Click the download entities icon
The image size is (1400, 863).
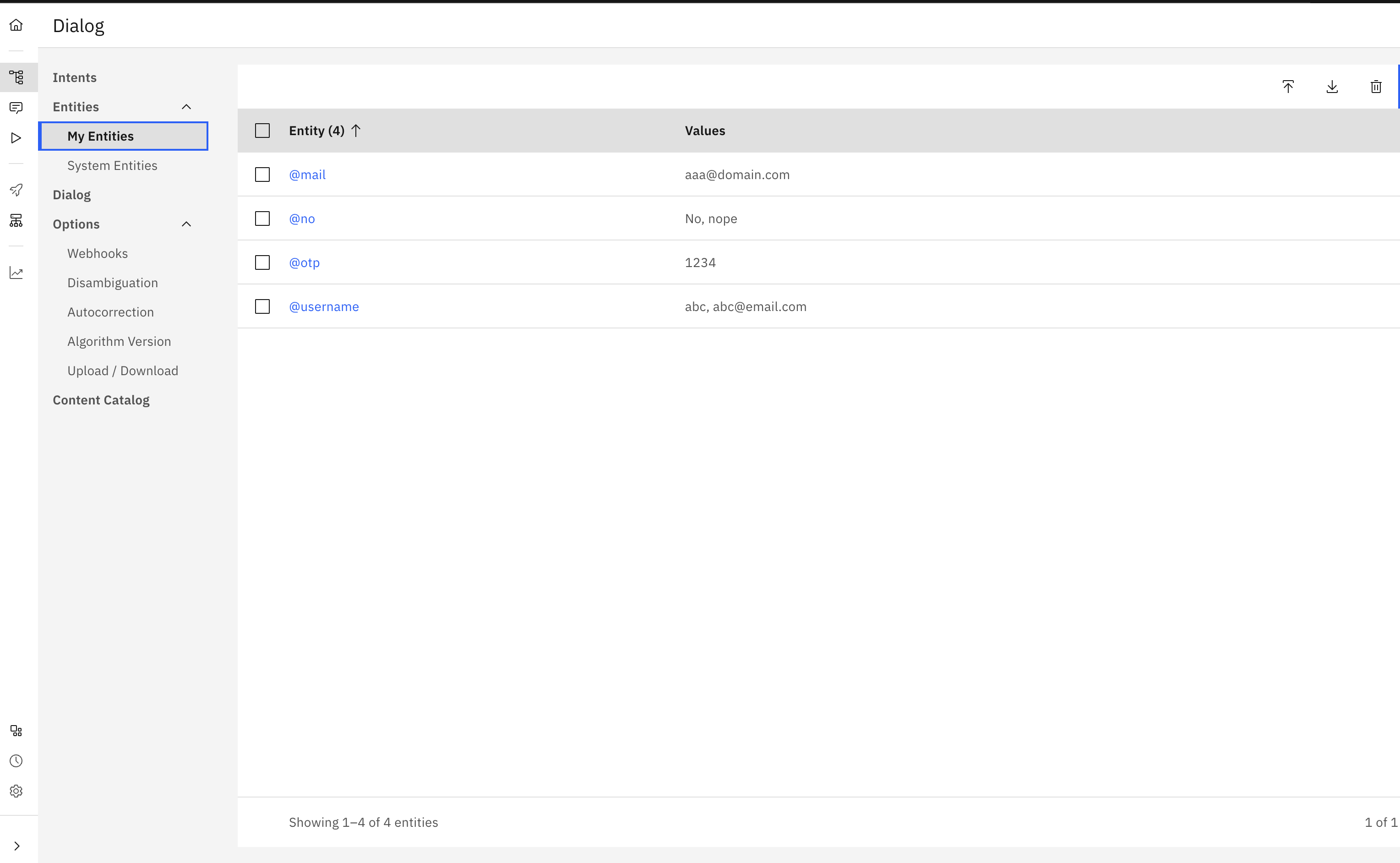pos(1332,87)
